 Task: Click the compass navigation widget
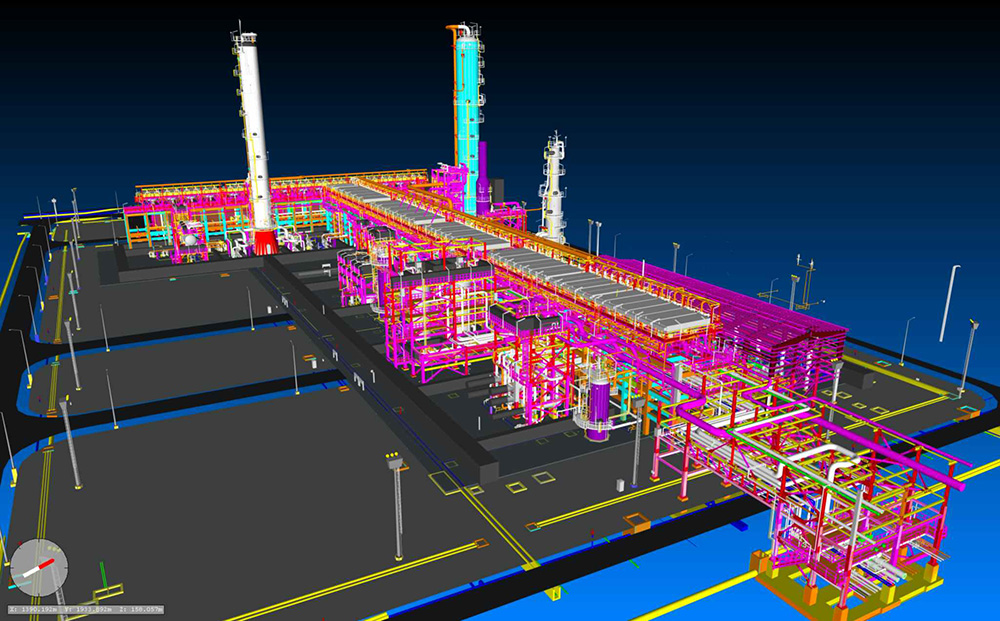click(x=39, y=565)
